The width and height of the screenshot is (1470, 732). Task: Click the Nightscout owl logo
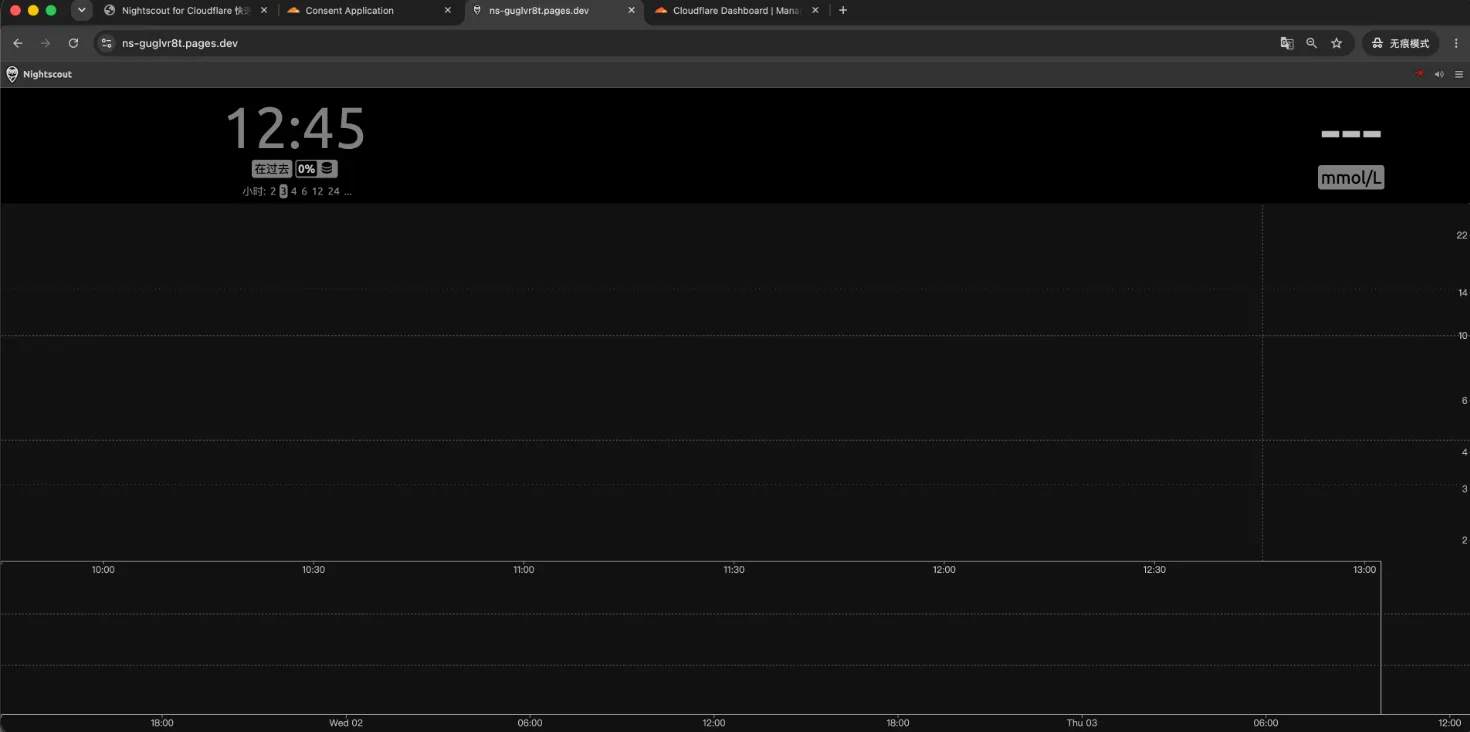point(12,74)
